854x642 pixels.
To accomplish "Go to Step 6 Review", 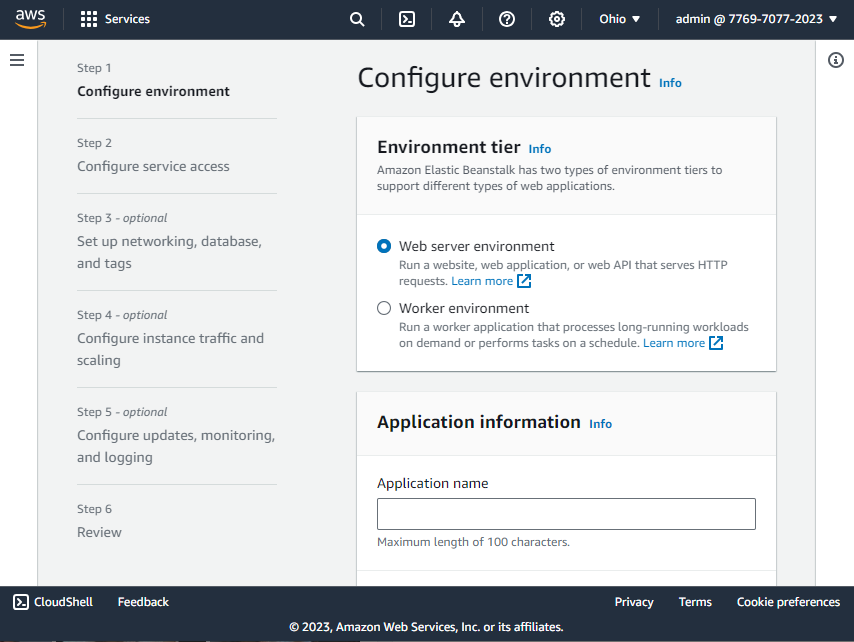I will 99,532.
